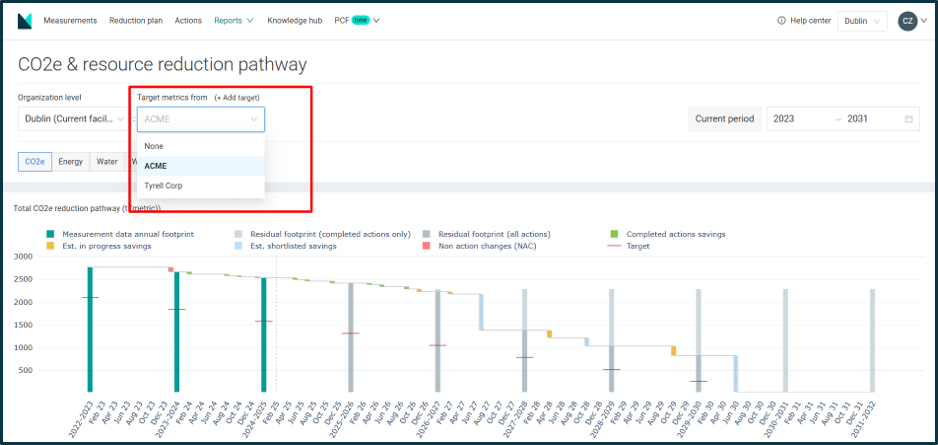The height and width of the screenshot is (445, 938).
Task: Click the 2024-2025 teal footprint bar
Action: [x=264, y=335]
